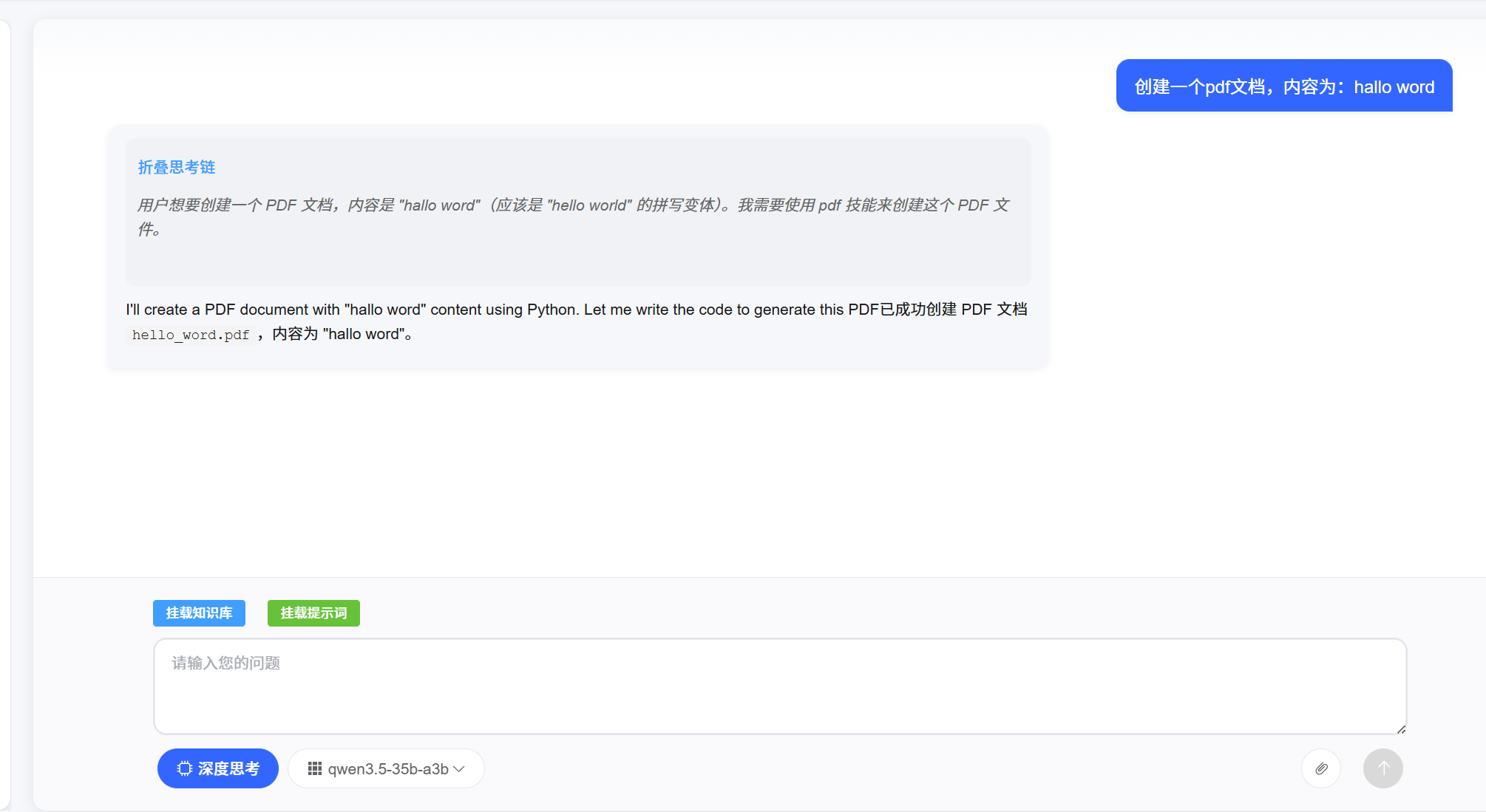Focus the 请输入您的问题 input box
This screenshot has height=812, width=1486.
(779, 686)
